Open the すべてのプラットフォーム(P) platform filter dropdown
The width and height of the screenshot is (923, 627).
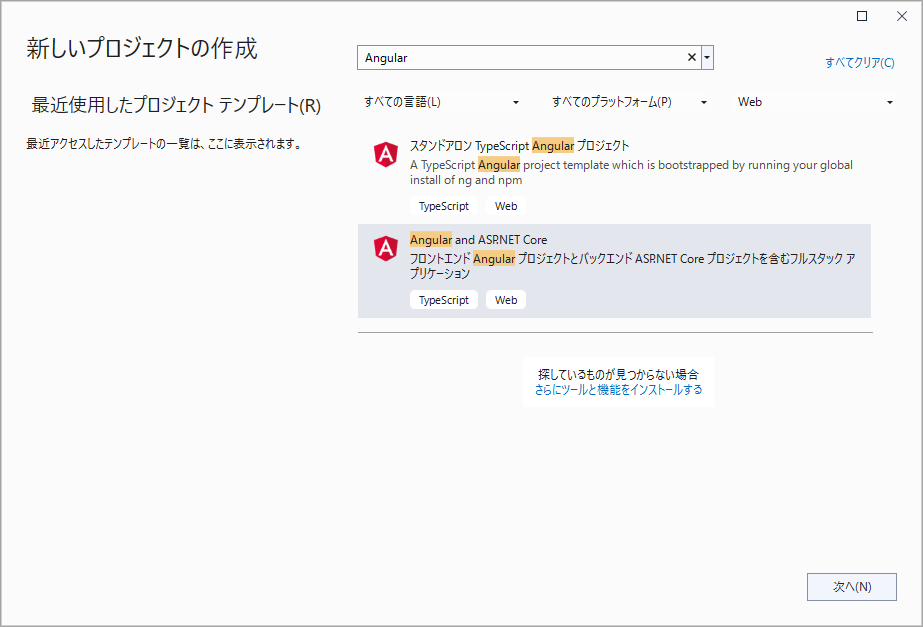click(629, 102)
